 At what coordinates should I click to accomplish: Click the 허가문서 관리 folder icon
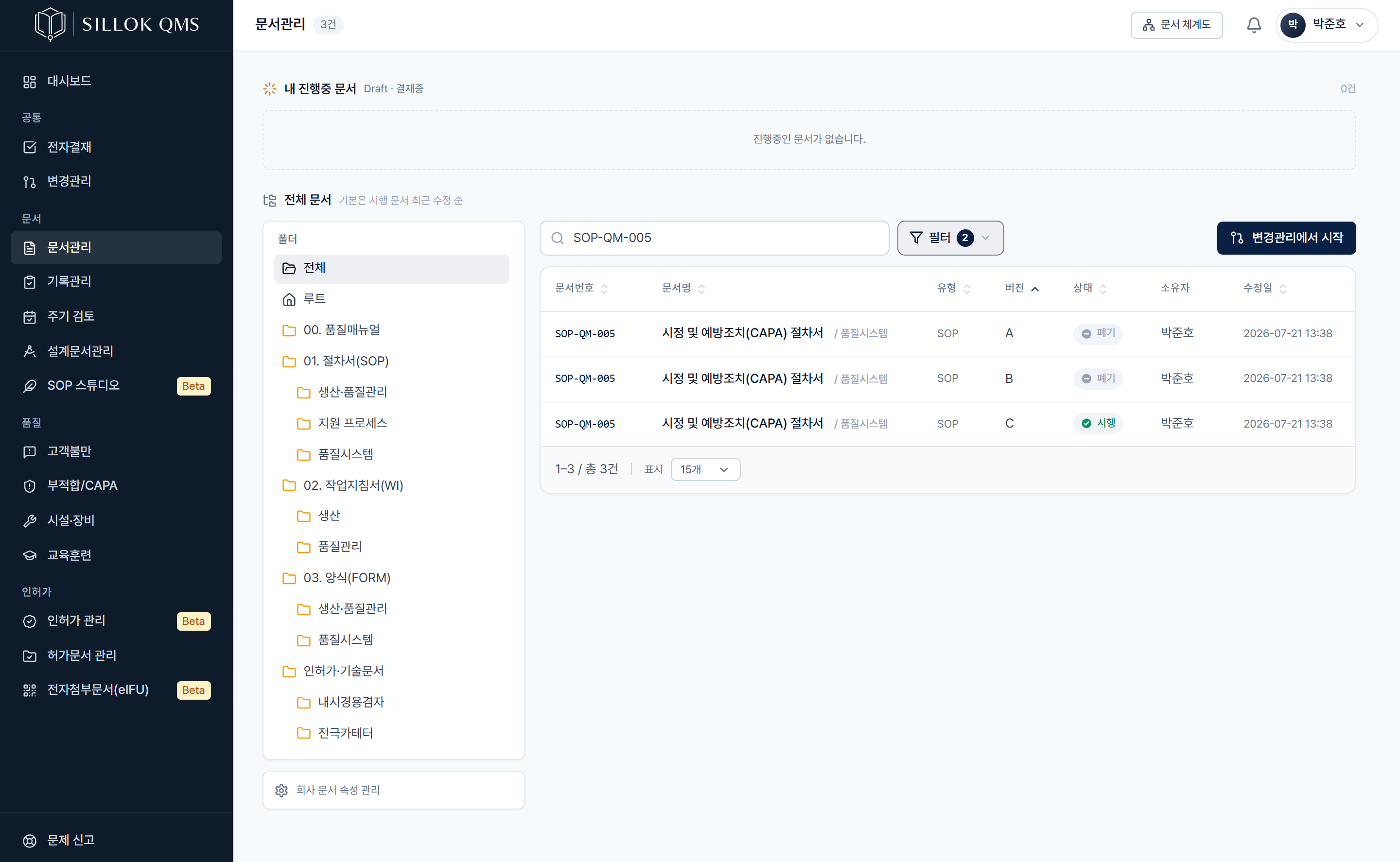[x=30, y=656]
